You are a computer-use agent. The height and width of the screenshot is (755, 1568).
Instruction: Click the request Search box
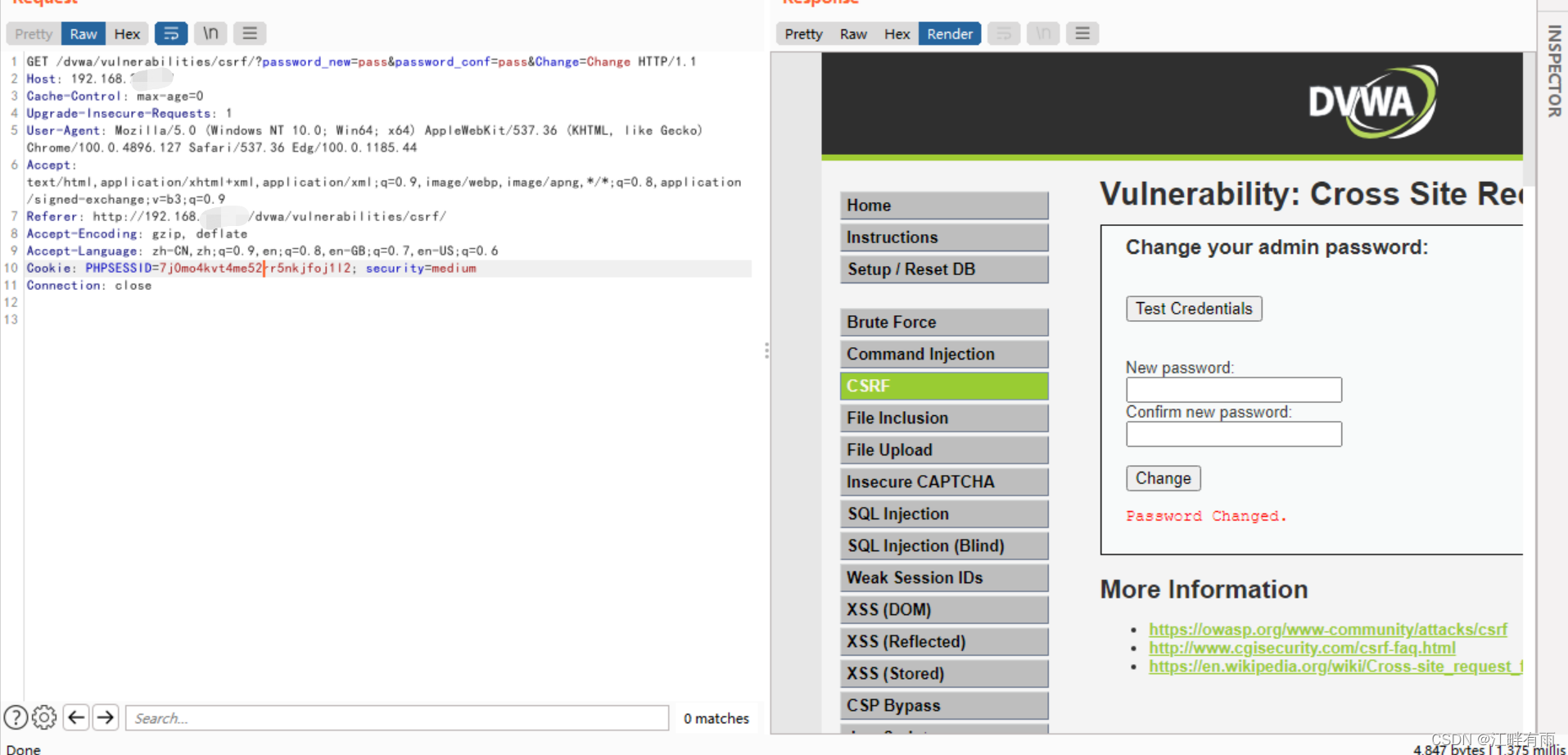pos(397,718)
